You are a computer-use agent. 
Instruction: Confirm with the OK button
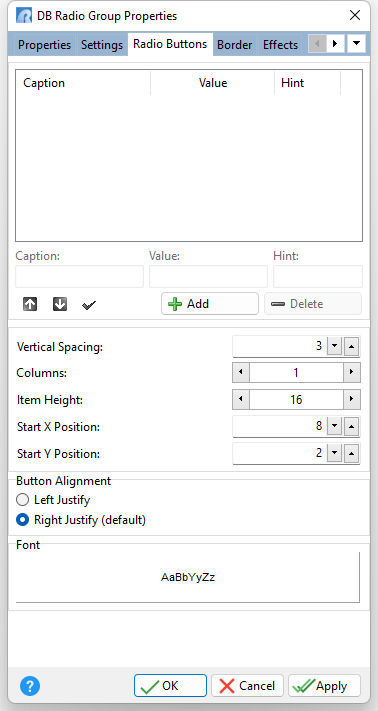pos(170,686)
